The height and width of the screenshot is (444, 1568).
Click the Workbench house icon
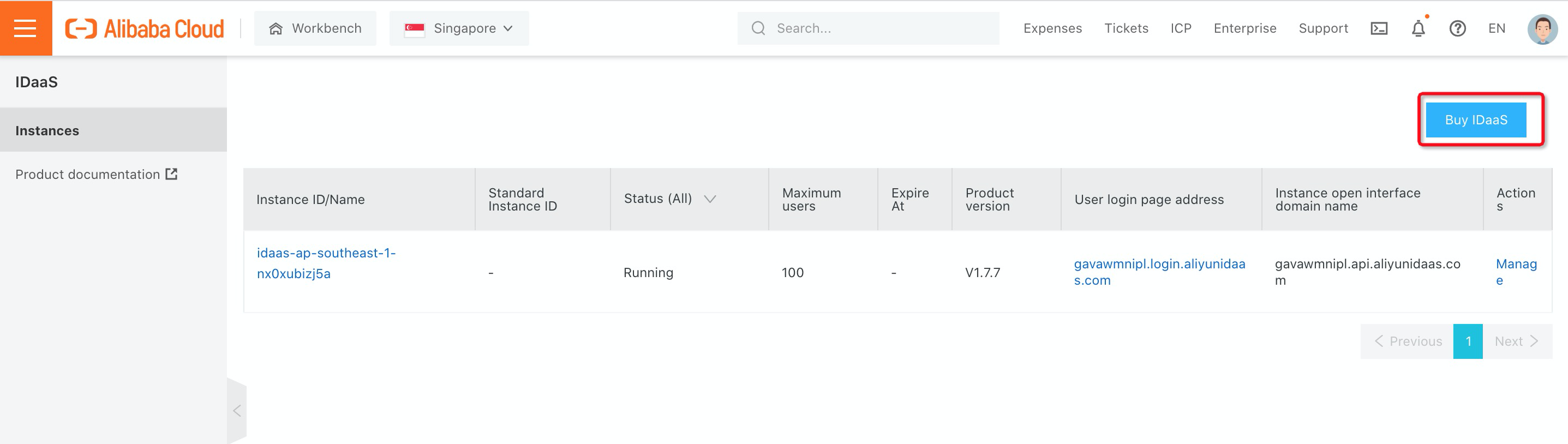[276, 28]
